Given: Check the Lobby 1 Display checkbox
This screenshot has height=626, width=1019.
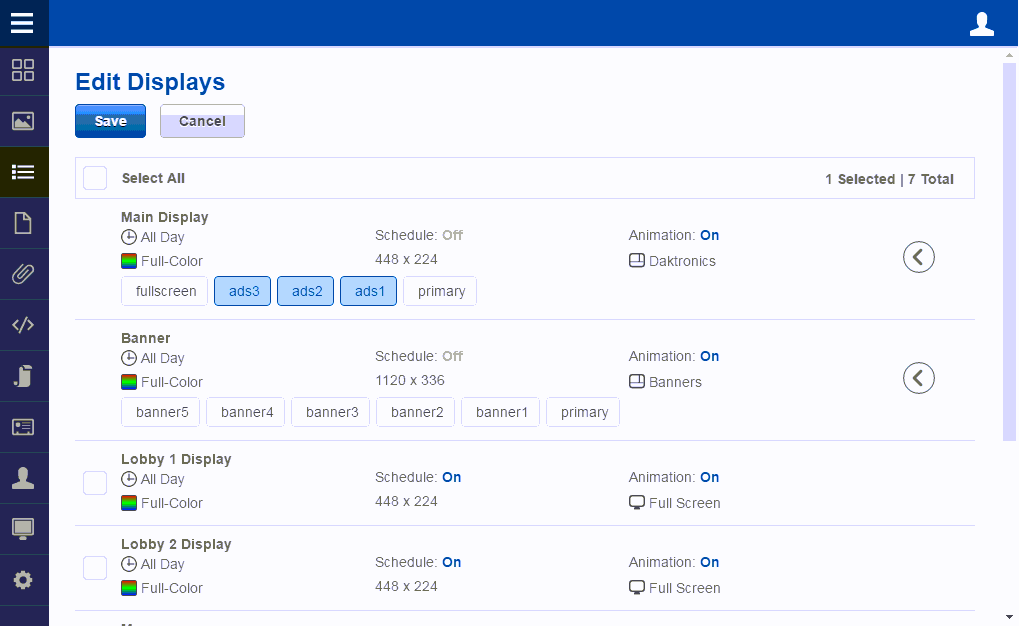Looking at the screenshot, I should click(x=95, y=482).
